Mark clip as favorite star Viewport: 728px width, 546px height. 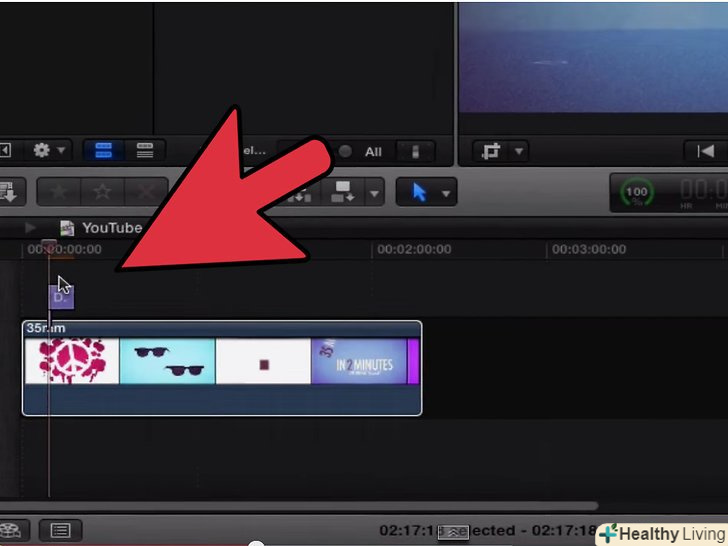click(59, 192)
